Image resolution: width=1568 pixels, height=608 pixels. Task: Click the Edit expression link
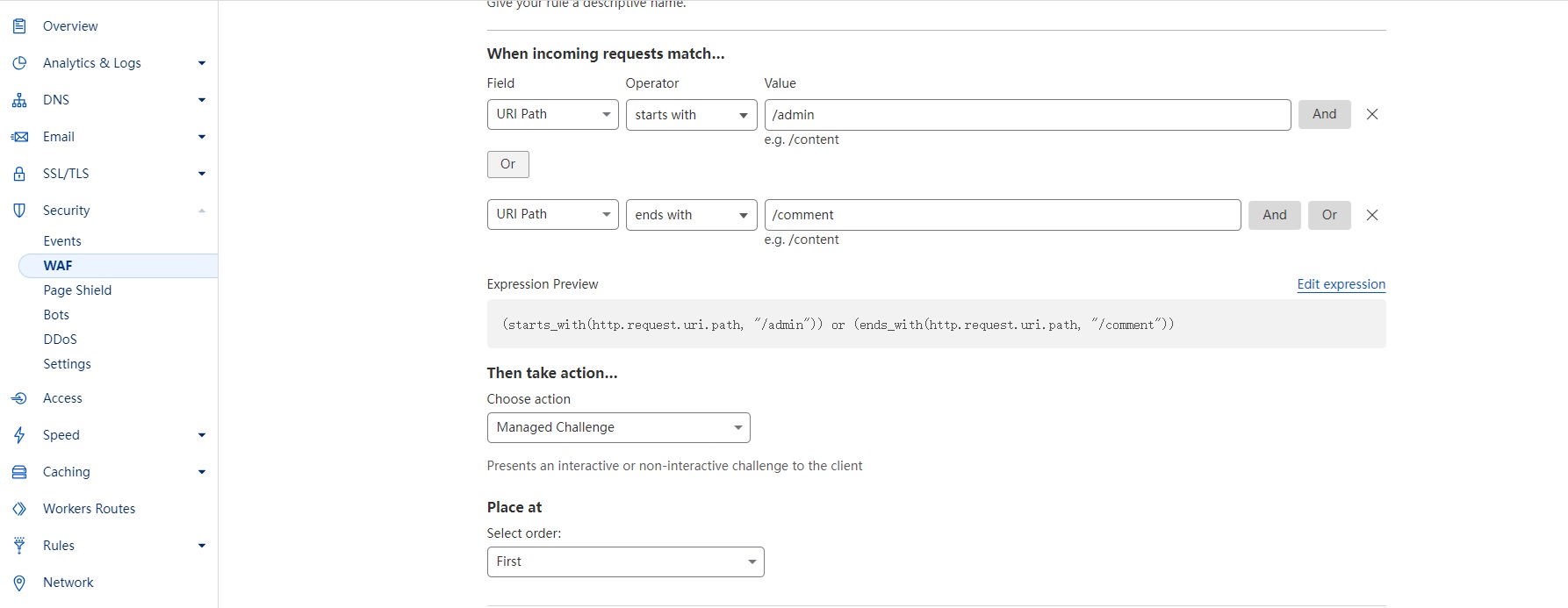point(1341,284)
